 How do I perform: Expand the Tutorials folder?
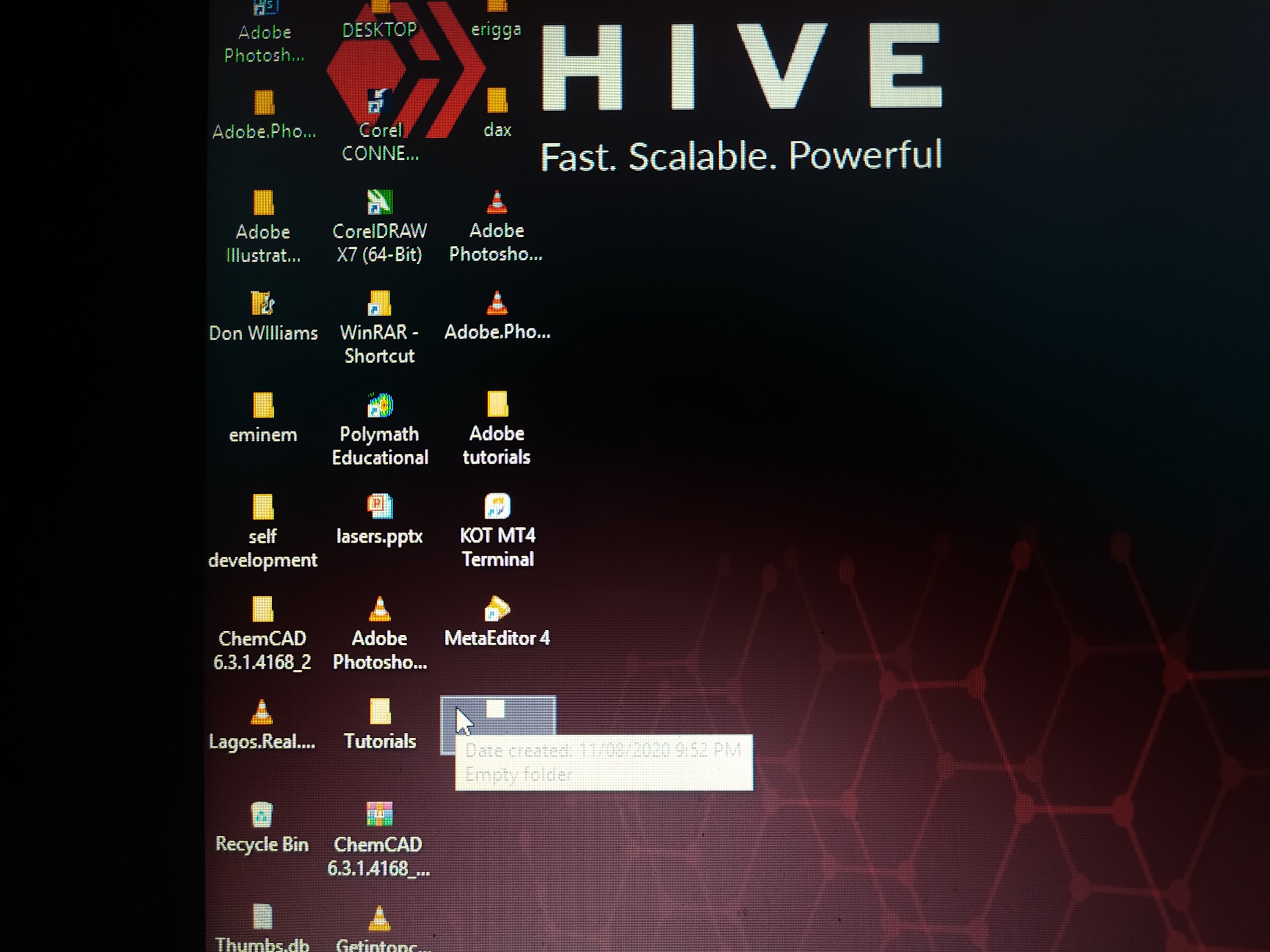(x=379, y=711)
